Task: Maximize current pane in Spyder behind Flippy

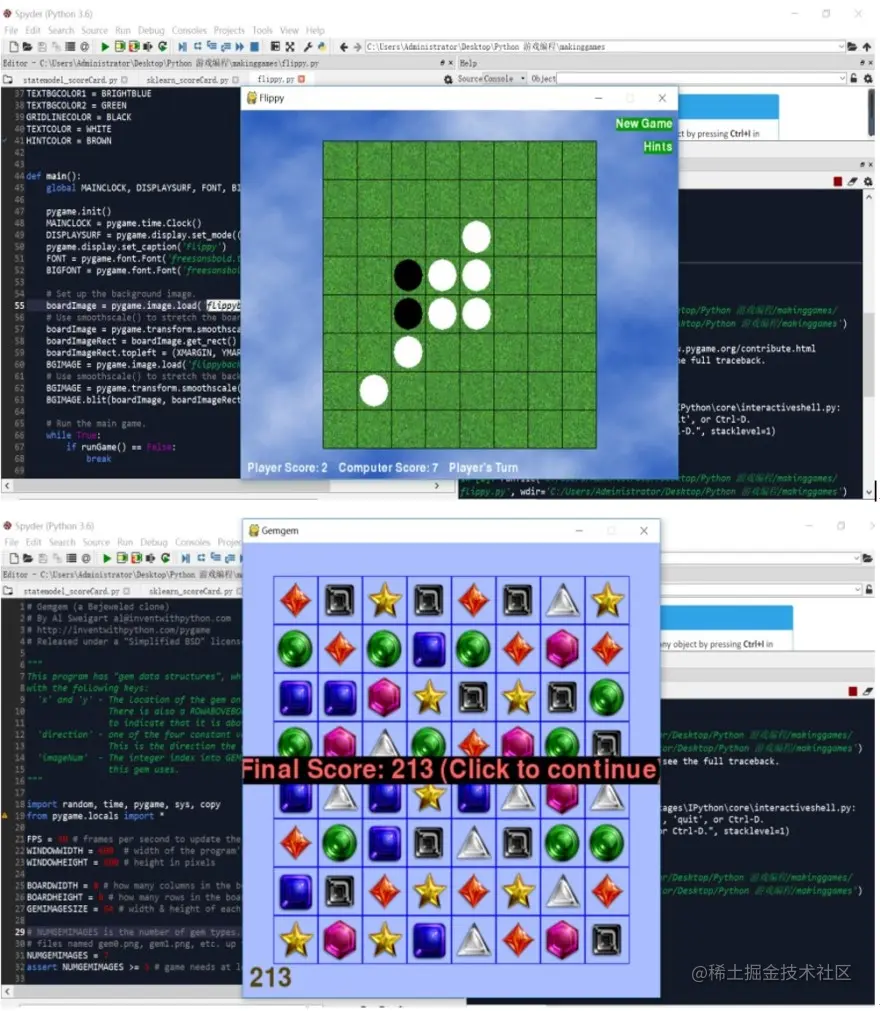Action: (275, 46)
